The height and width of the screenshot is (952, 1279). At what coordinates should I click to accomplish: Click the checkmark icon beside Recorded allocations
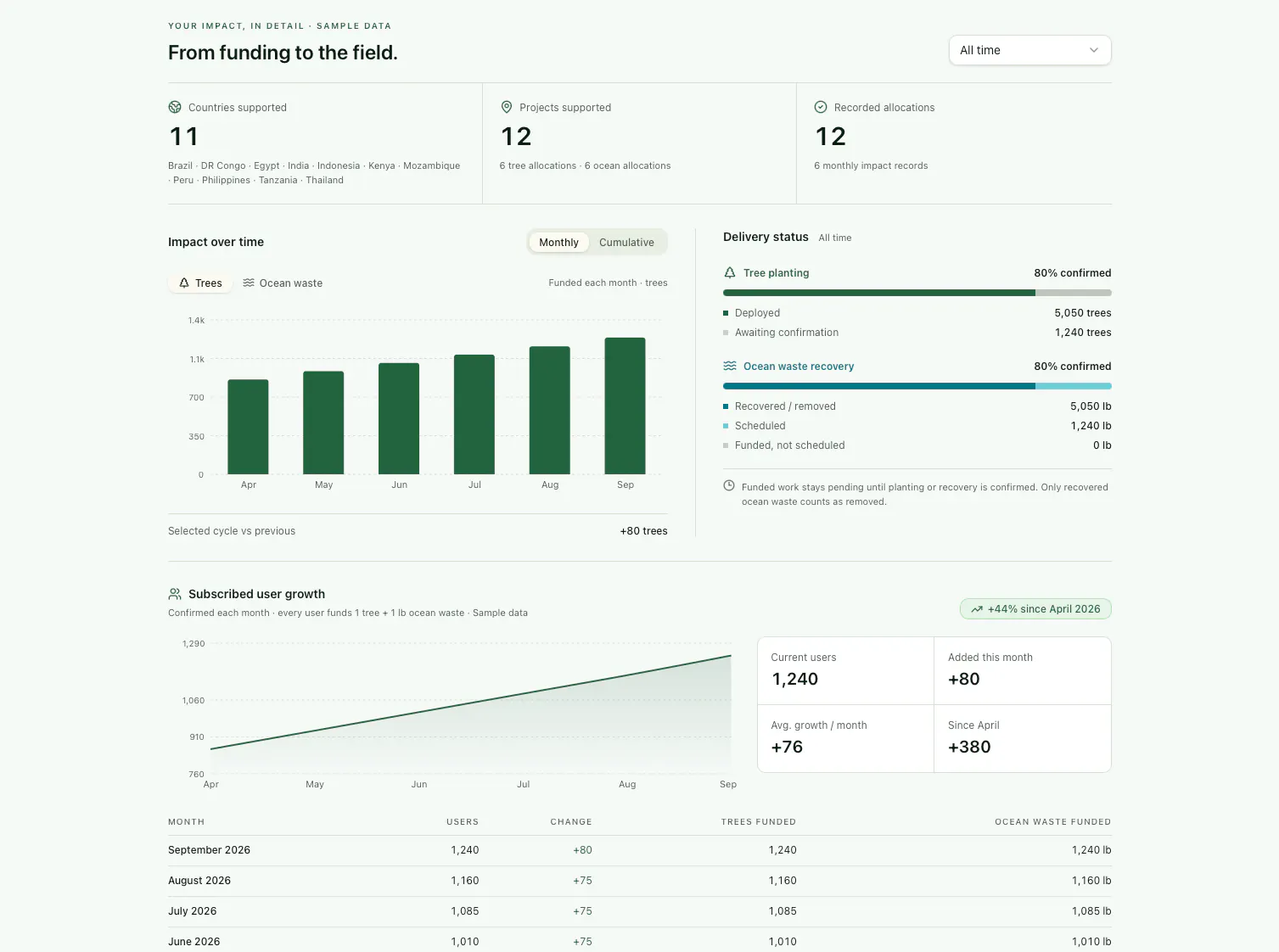click(x=821, y=107)
